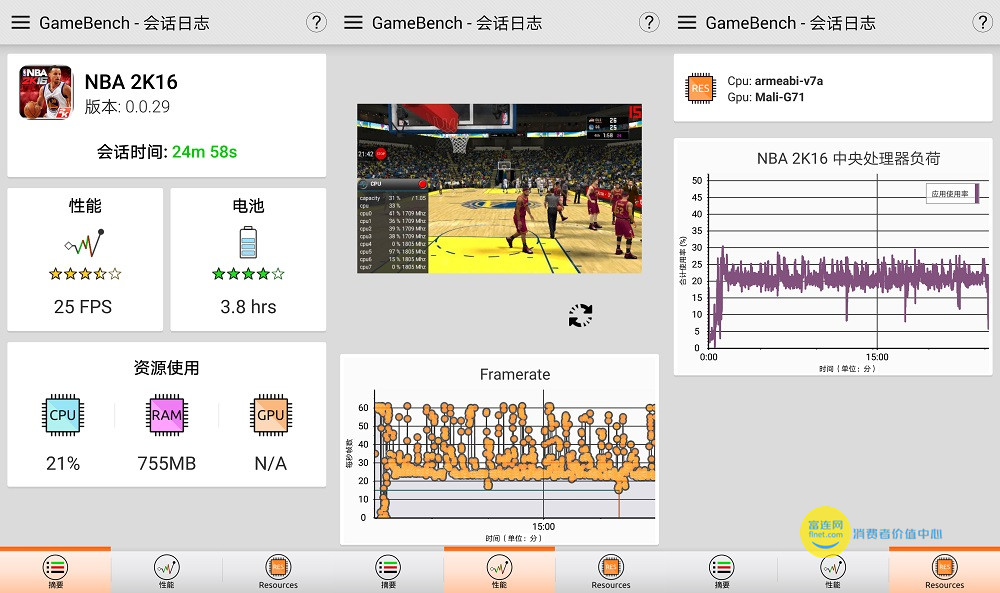
Task: Select 摘要 tab below the 资源使用 card
Action: 55,571
